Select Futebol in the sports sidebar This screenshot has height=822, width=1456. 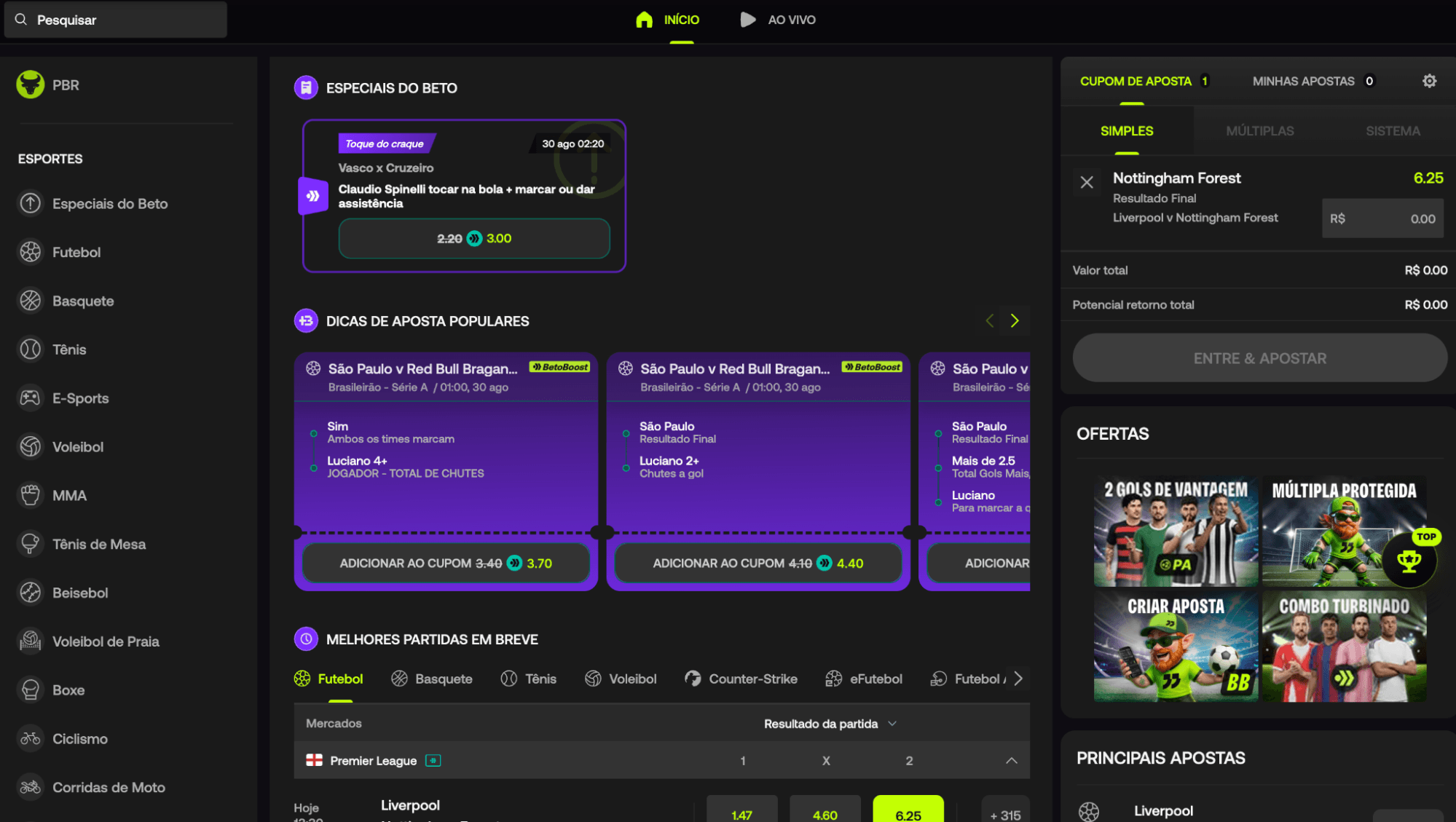(59, 253)
